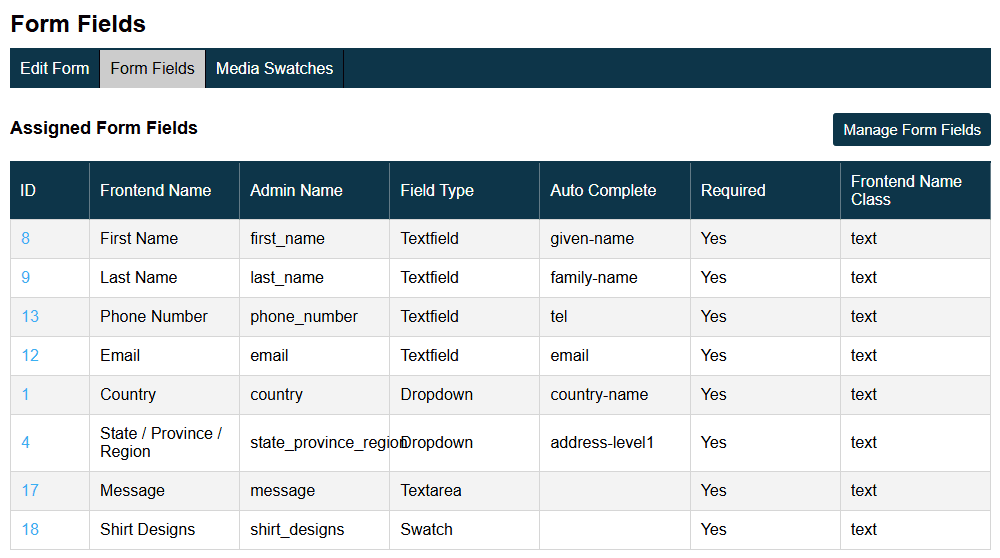Click the phone_number admin name cell

[x=314, y=316]
